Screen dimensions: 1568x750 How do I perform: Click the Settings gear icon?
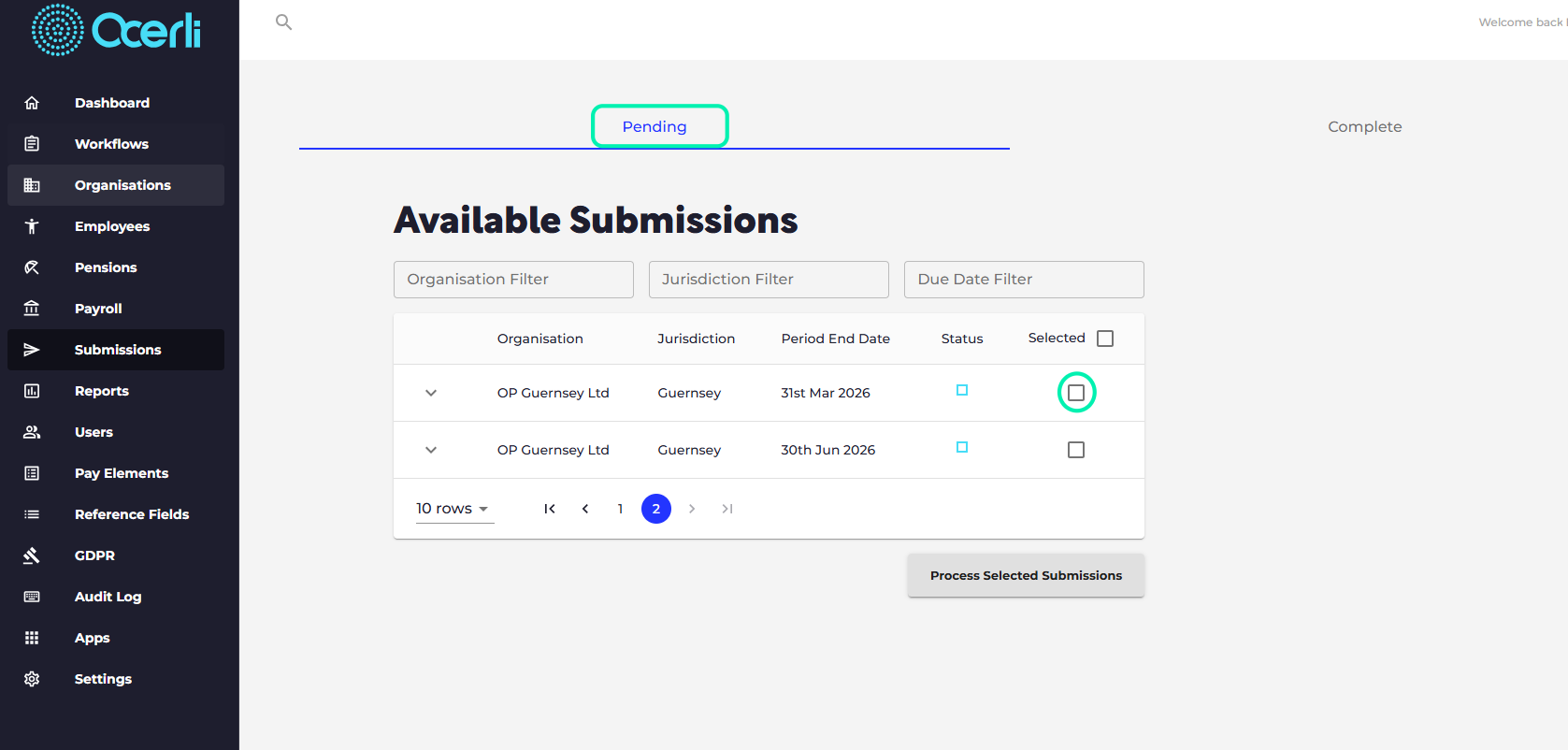click(x=32, y=679)
